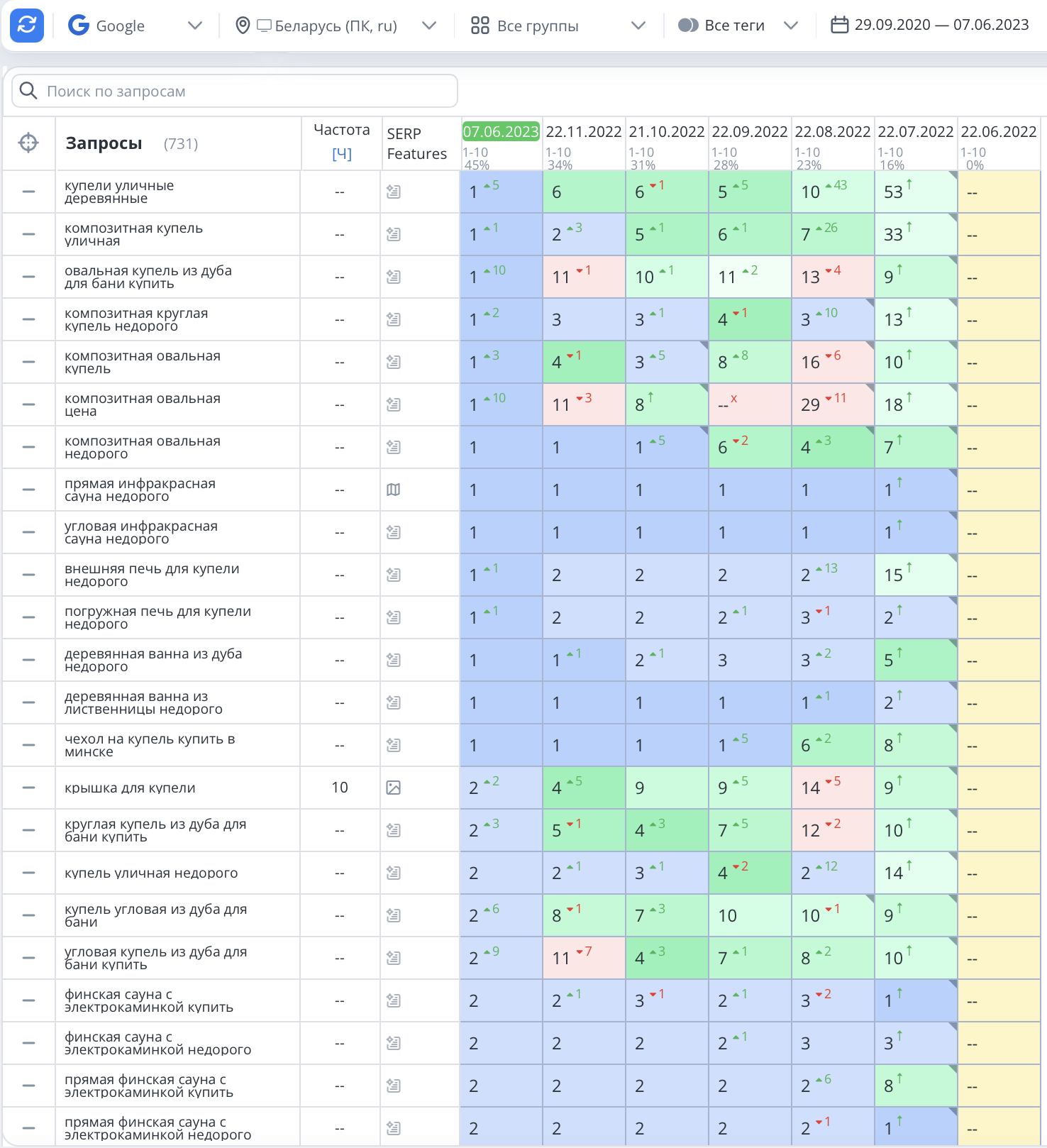Open the query деревянная ванна из лиственницы недорого
Image resolution: width=1047 pixels, height=1148 pixels.
pos(143,702)
